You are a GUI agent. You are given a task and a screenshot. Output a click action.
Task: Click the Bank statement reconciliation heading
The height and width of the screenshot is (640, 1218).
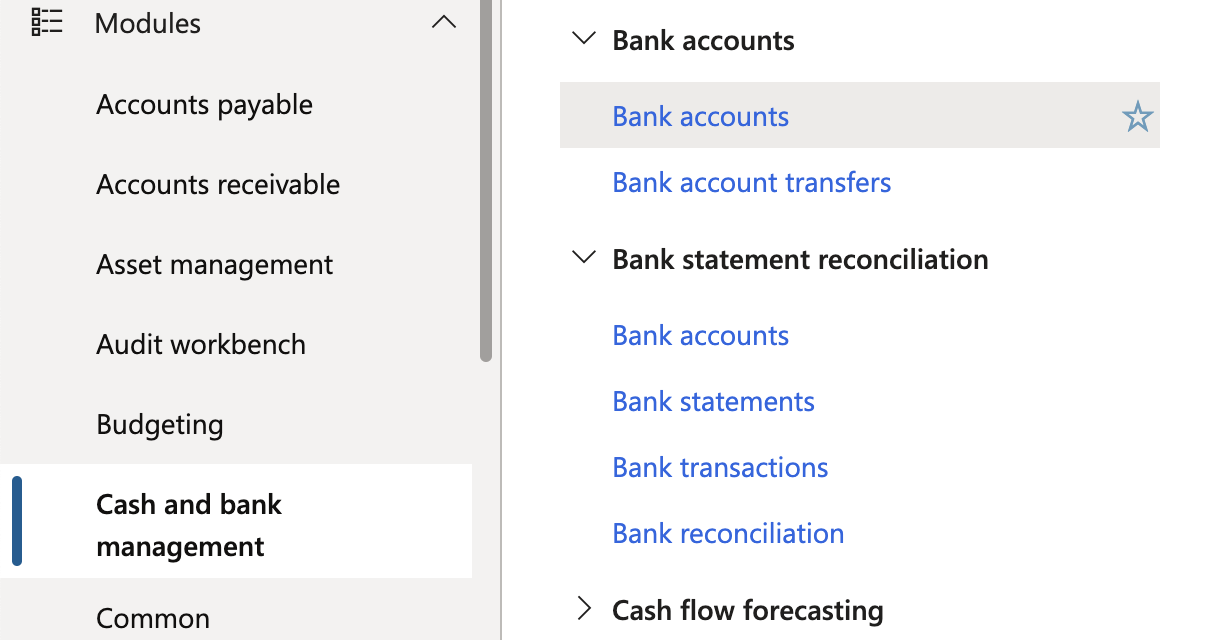coord(800,259)
